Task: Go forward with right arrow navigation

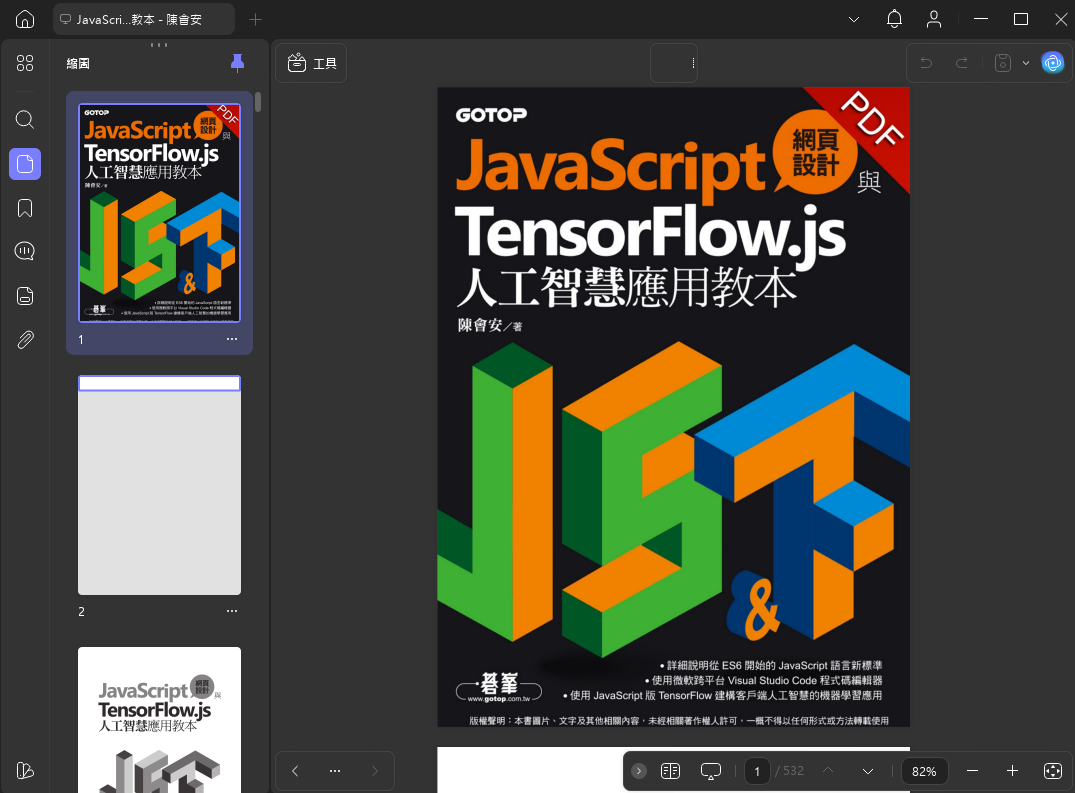Action: tap(374, 771)
